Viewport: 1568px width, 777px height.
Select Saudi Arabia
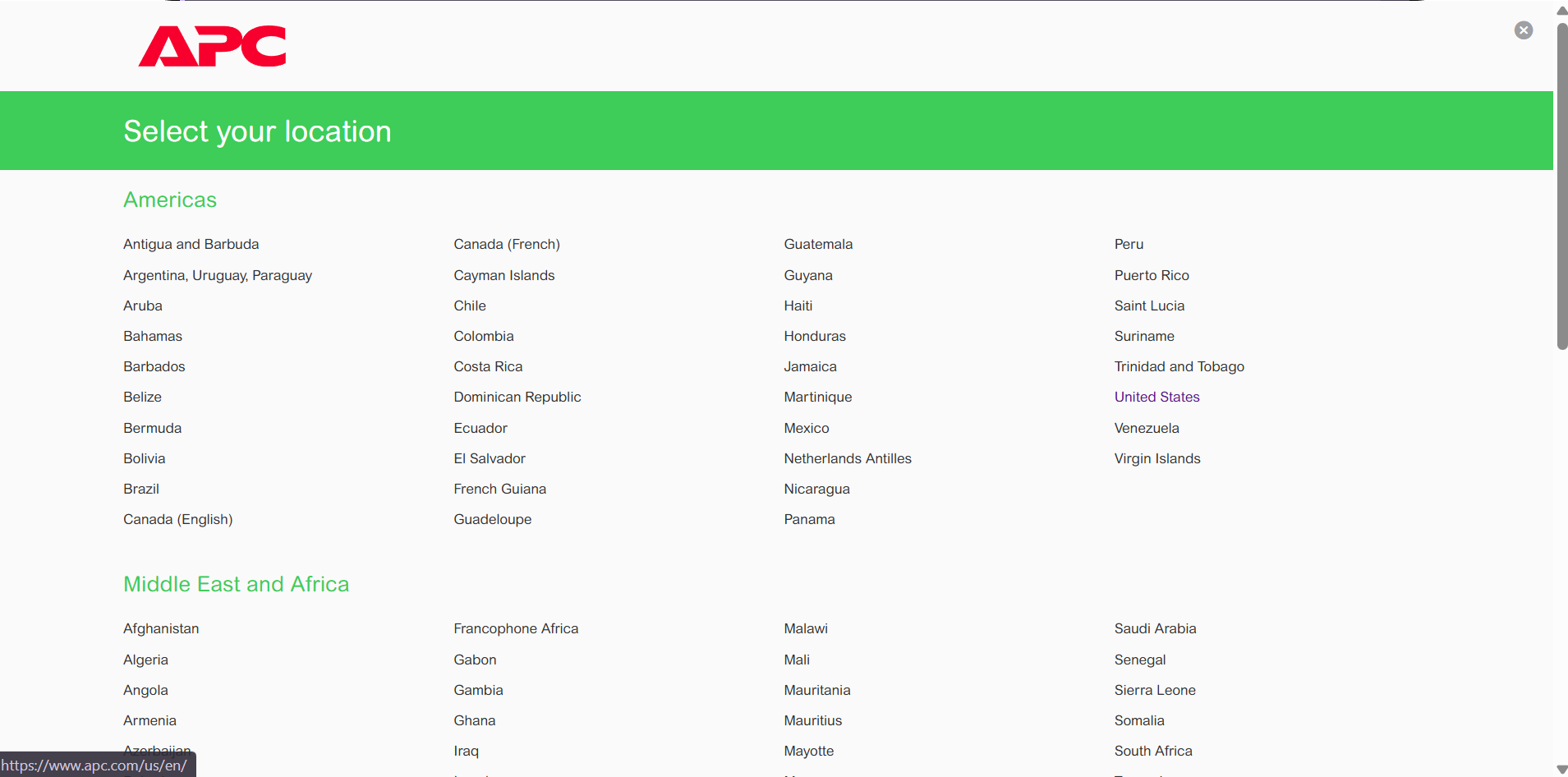pyautogui.click(x=1155, y=628)
